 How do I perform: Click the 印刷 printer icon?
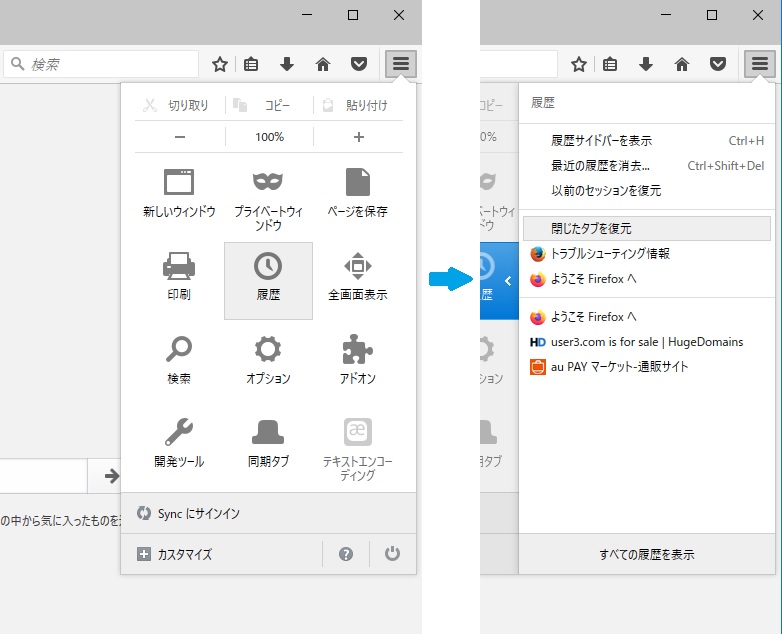pos(179,267)
